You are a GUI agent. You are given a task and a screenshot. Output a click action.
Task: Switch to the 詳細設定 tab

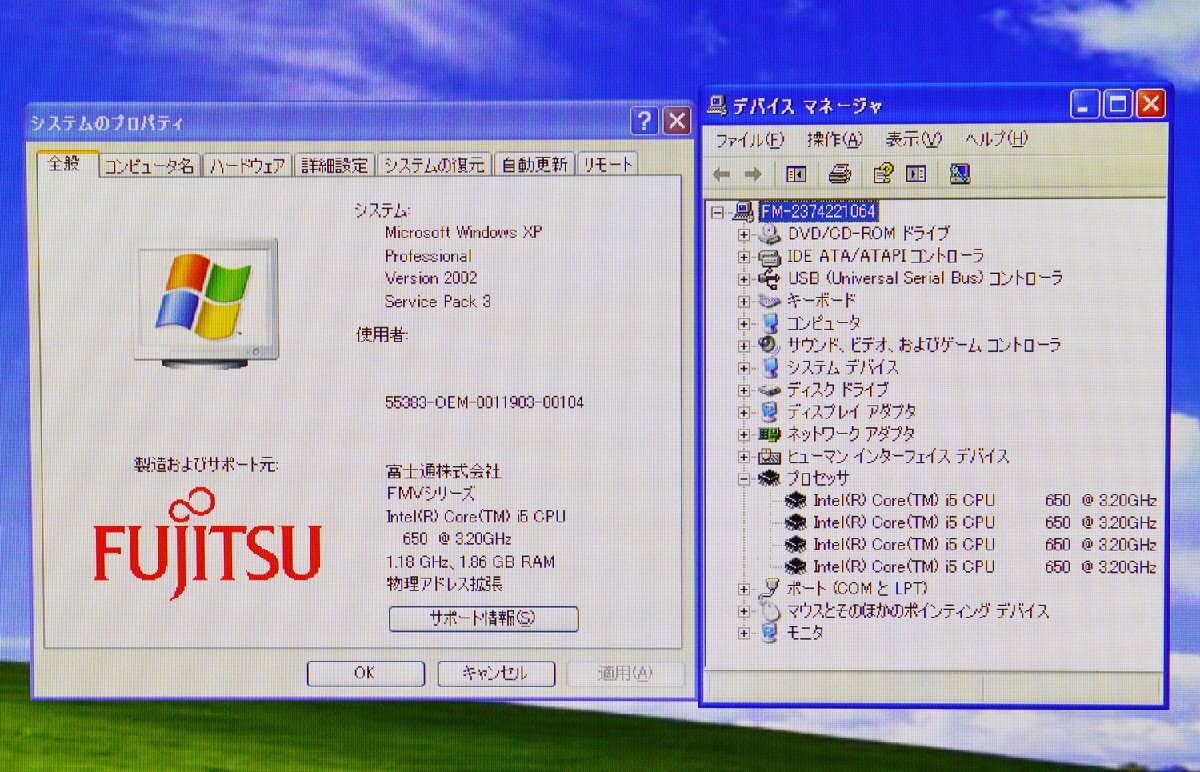tap(335, 166)
